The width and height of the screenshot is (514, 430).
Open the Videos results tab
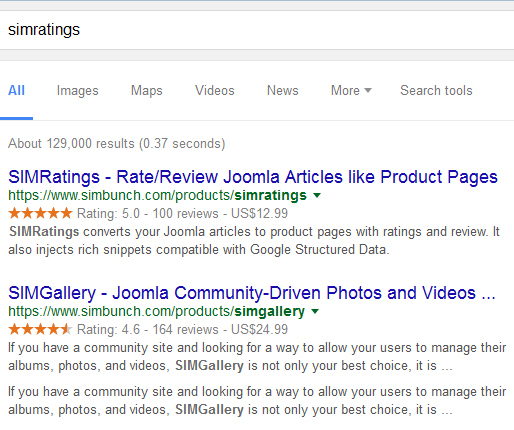point(215,90)
